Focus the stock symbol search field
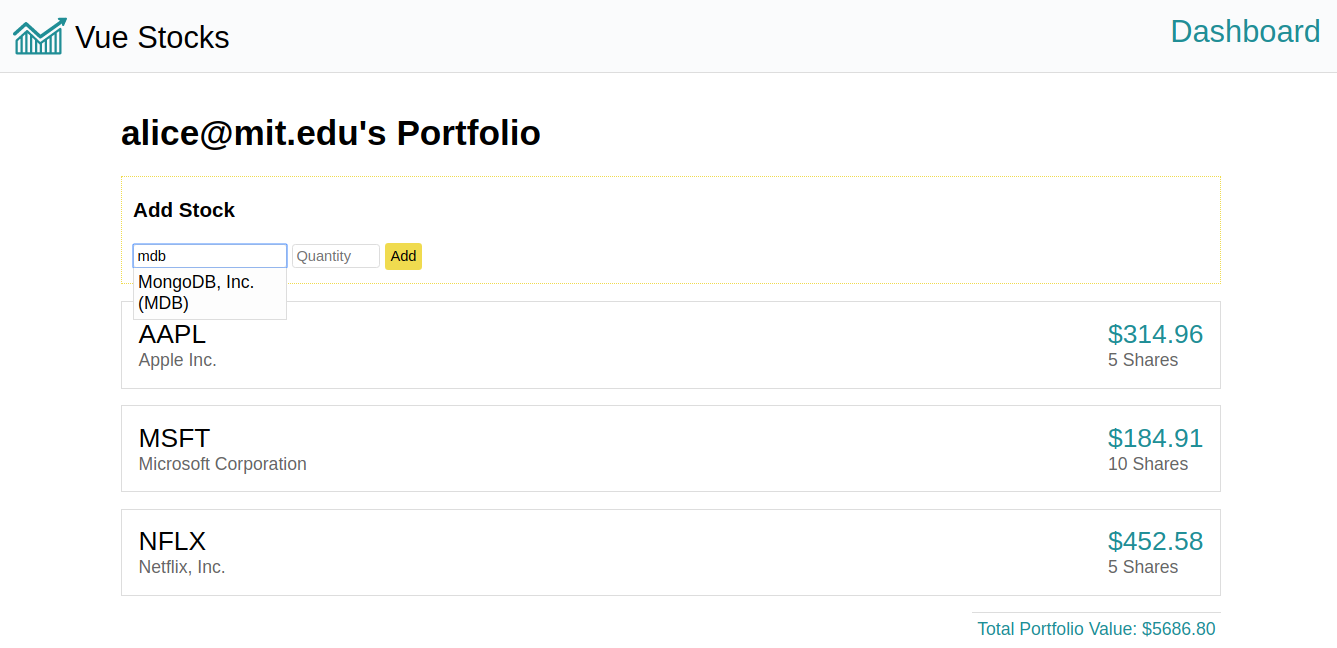The height and width of the screenshot is (648, 1337). 210,256
